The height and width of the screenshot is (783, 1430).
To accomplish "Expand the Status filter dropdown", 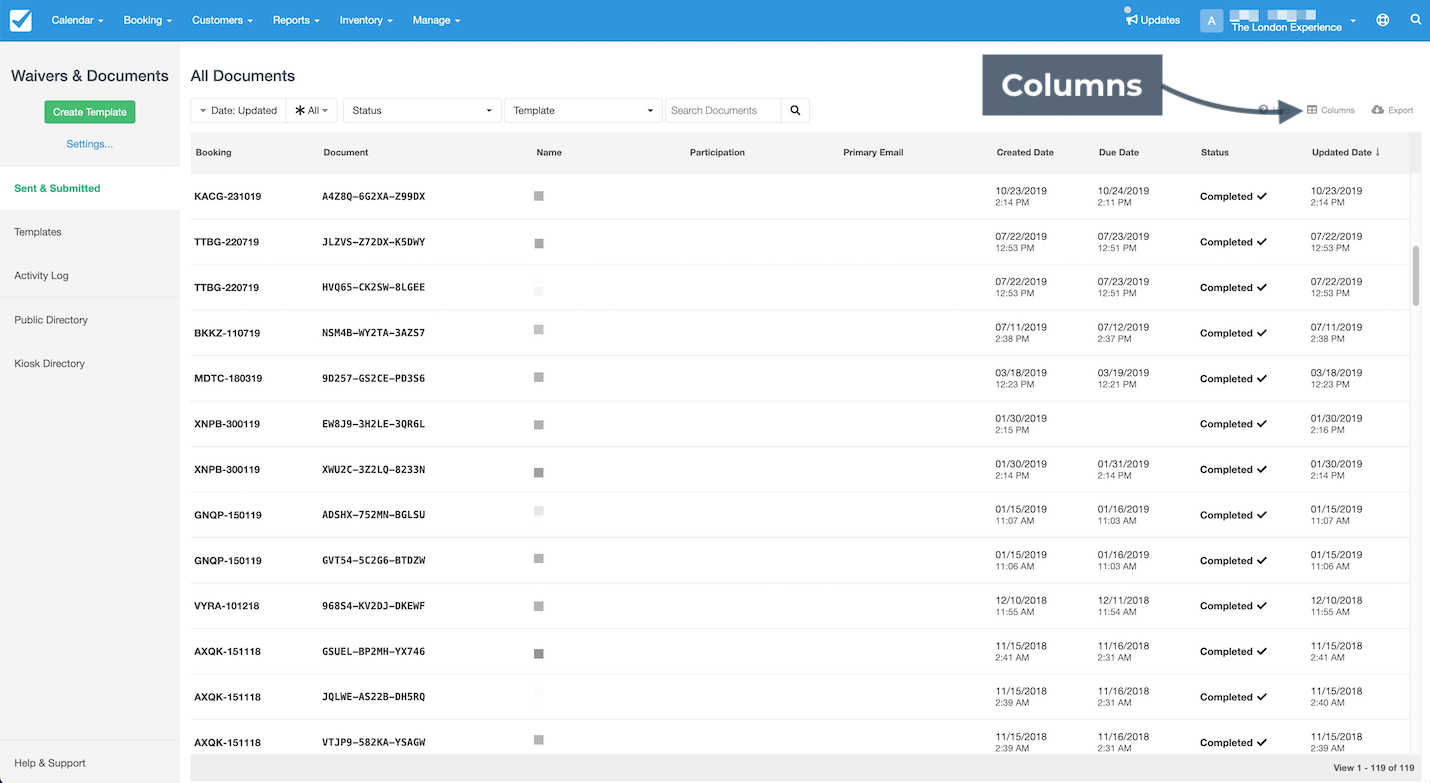I will coord(422,110).
